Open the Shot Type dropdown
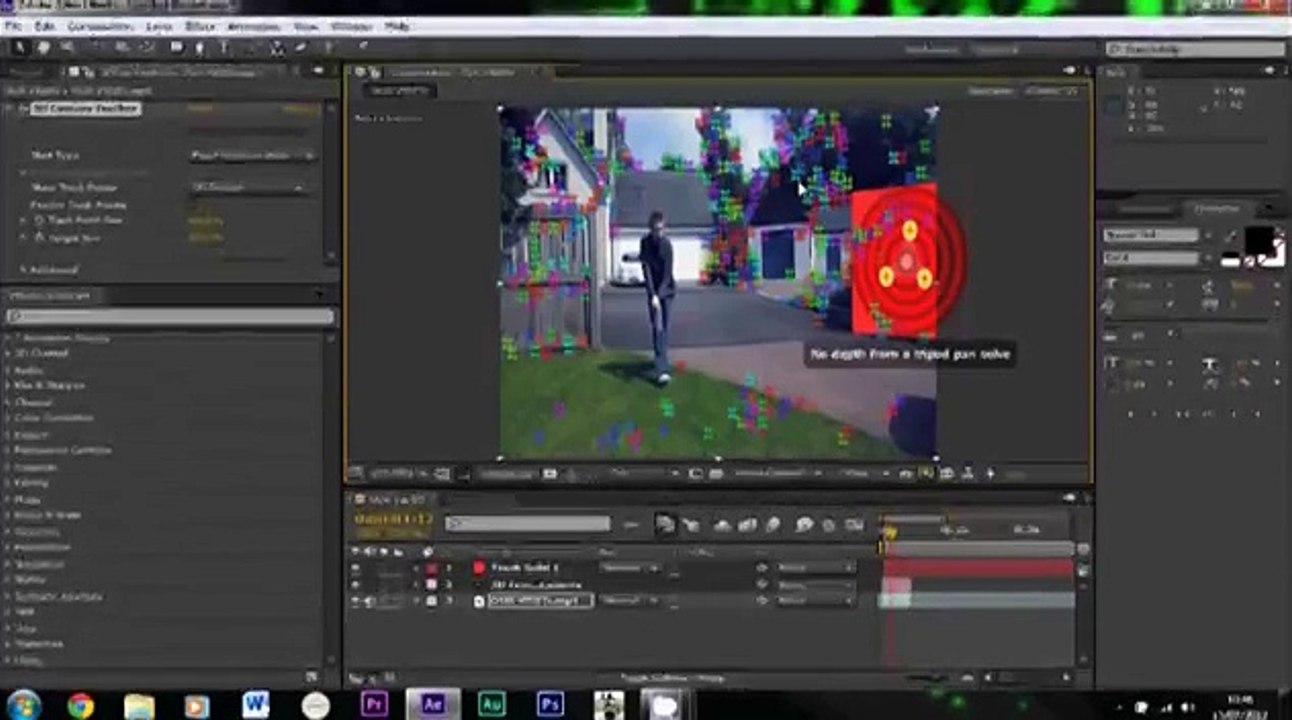 (253, 155)
